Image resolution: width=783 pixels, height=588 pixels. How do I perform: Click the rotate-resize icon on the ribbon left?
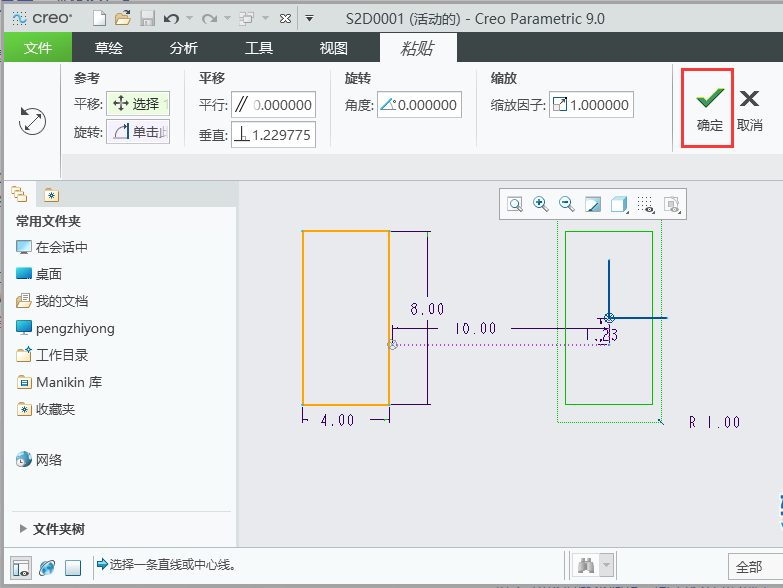[x=32, y=121]
